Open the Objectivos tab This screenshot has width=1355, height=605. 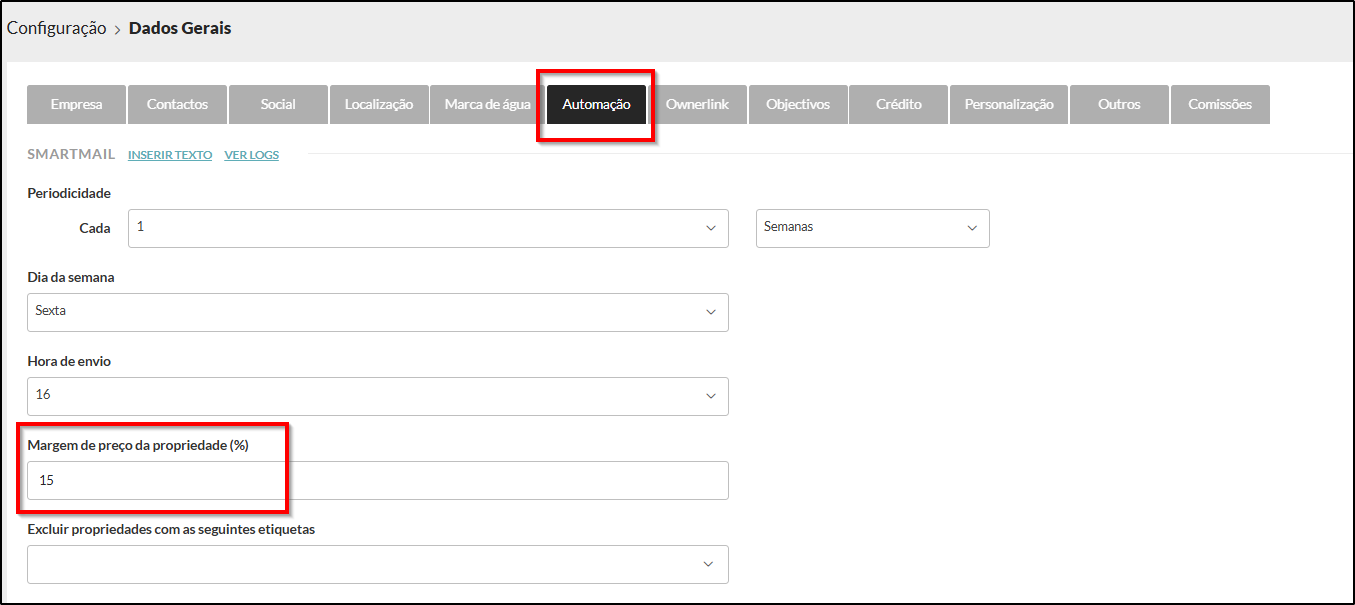click(798, 105)
